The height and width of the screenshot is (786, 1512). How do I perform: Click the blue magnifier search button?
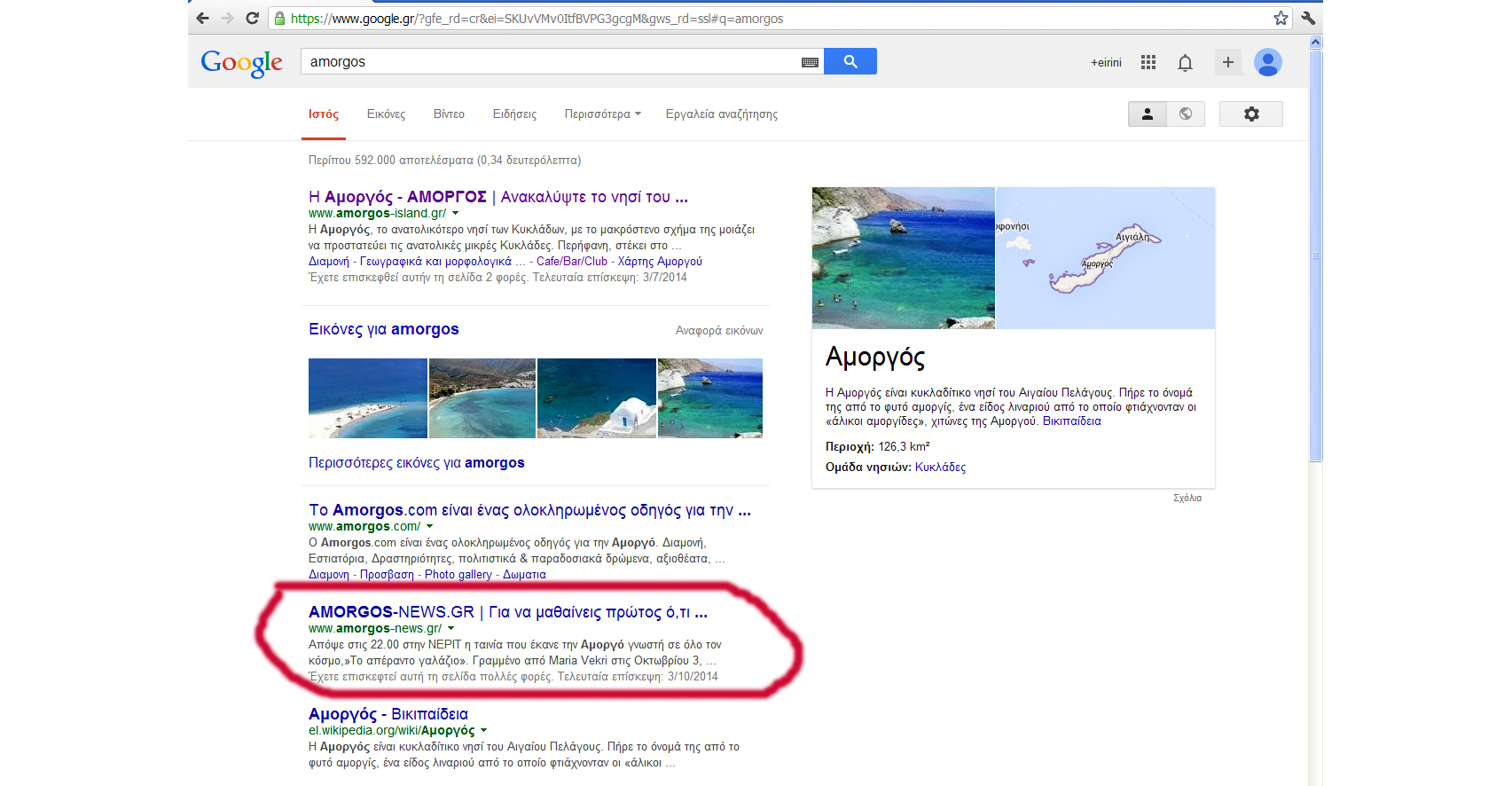click(850, 61)
